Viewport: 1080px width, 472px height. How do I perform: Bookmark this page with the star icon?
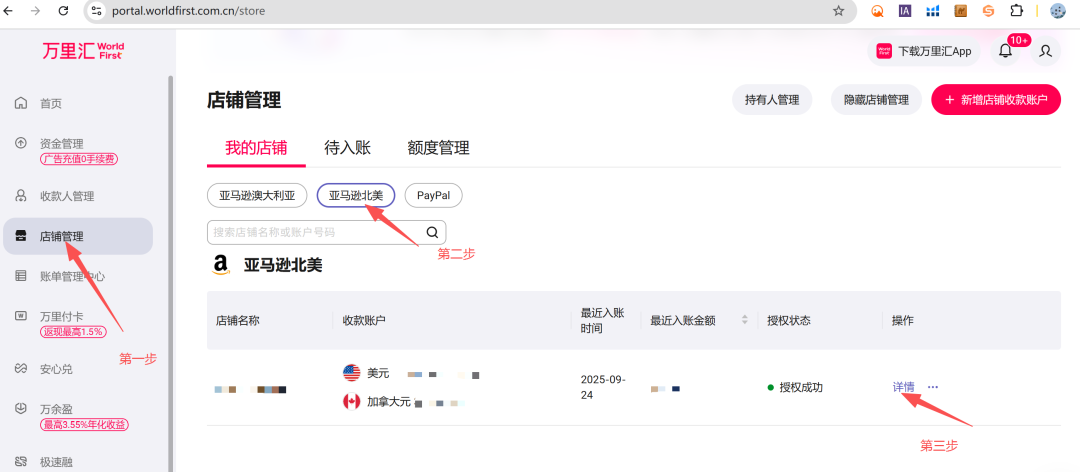pyautogui.click(x=838, y=10)
